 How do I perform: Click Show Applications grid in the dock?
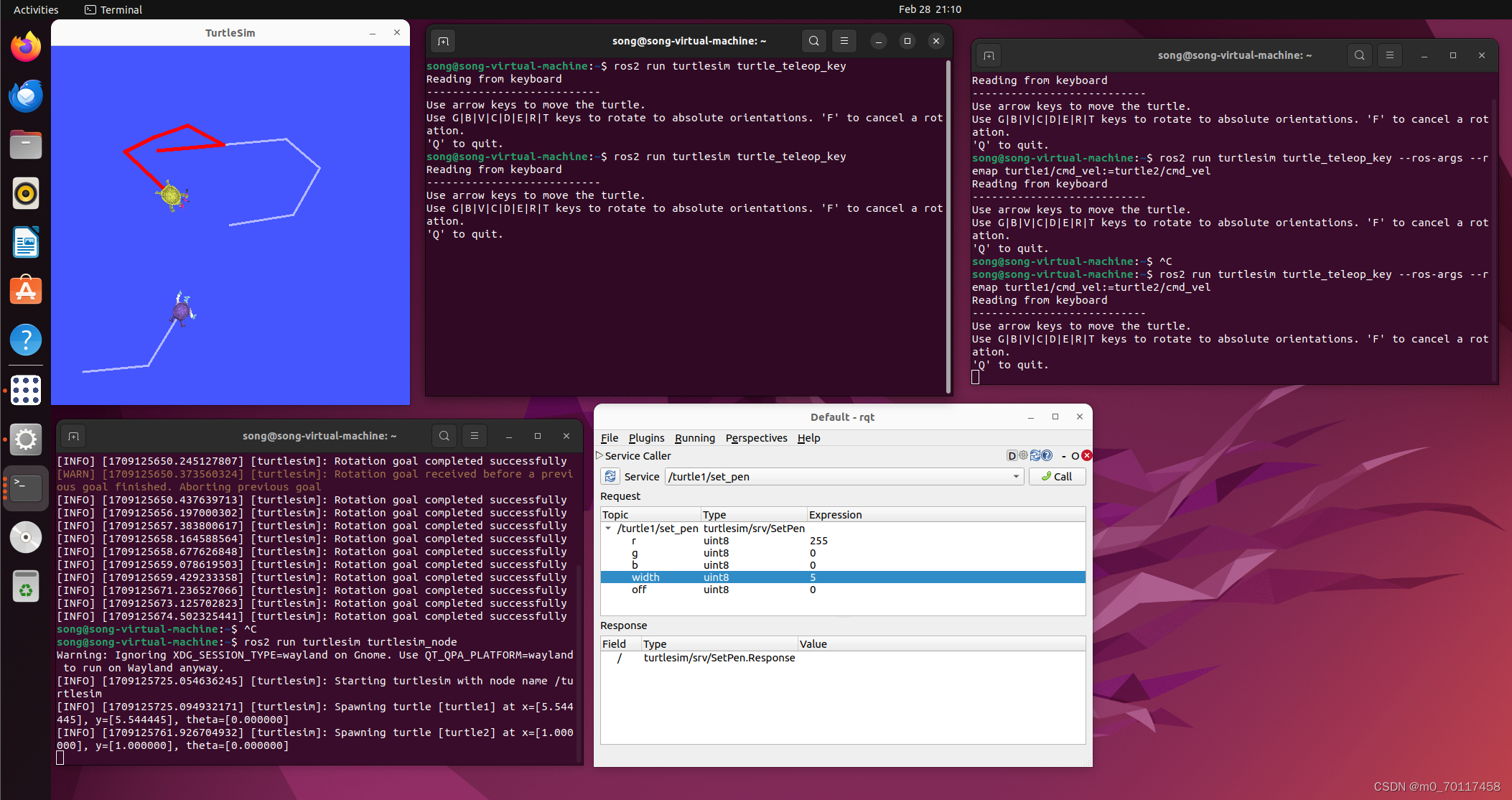tap(26, 390)
